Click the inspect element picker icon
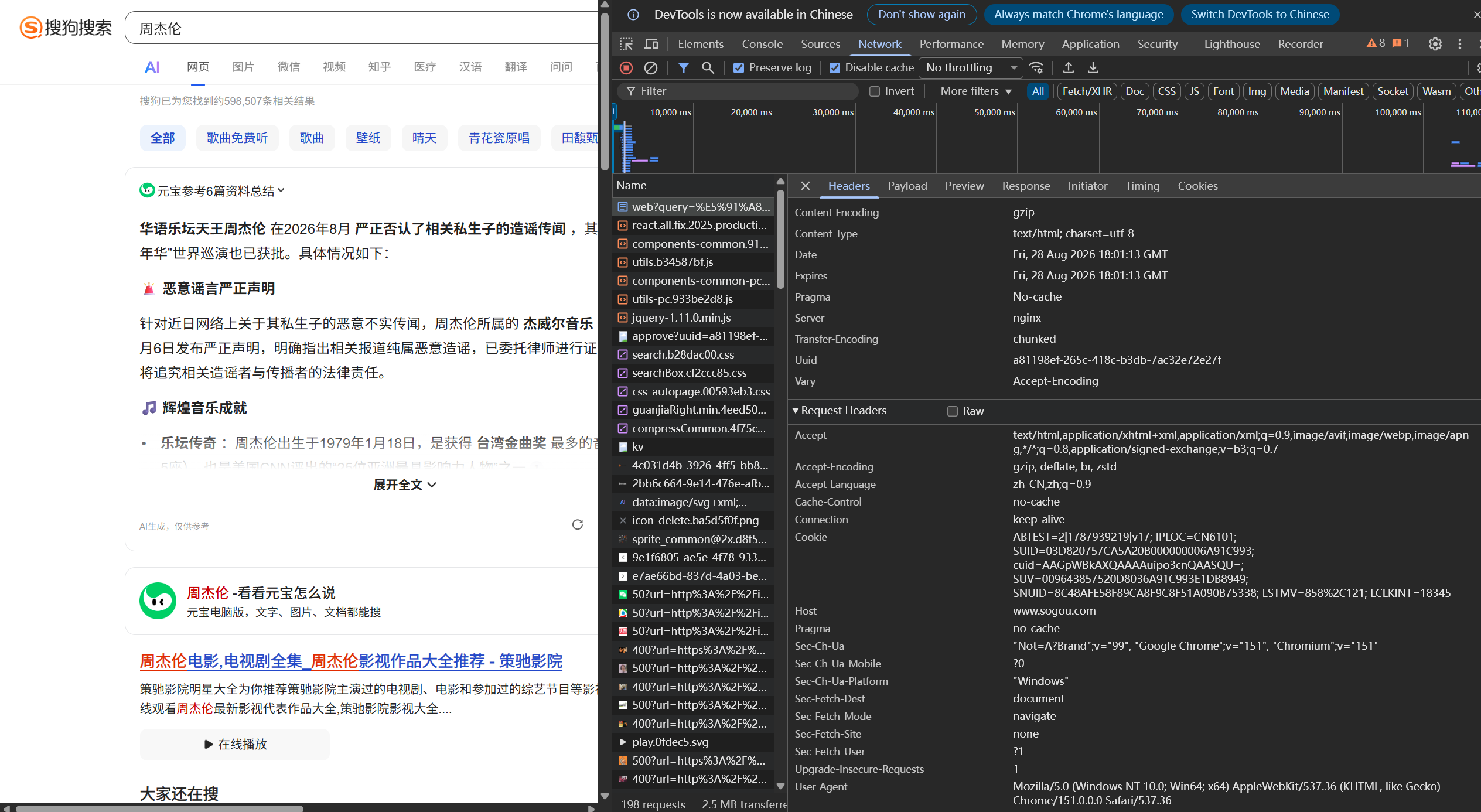Viewport: 1481px width, 812px height. (x=626, y=44)
